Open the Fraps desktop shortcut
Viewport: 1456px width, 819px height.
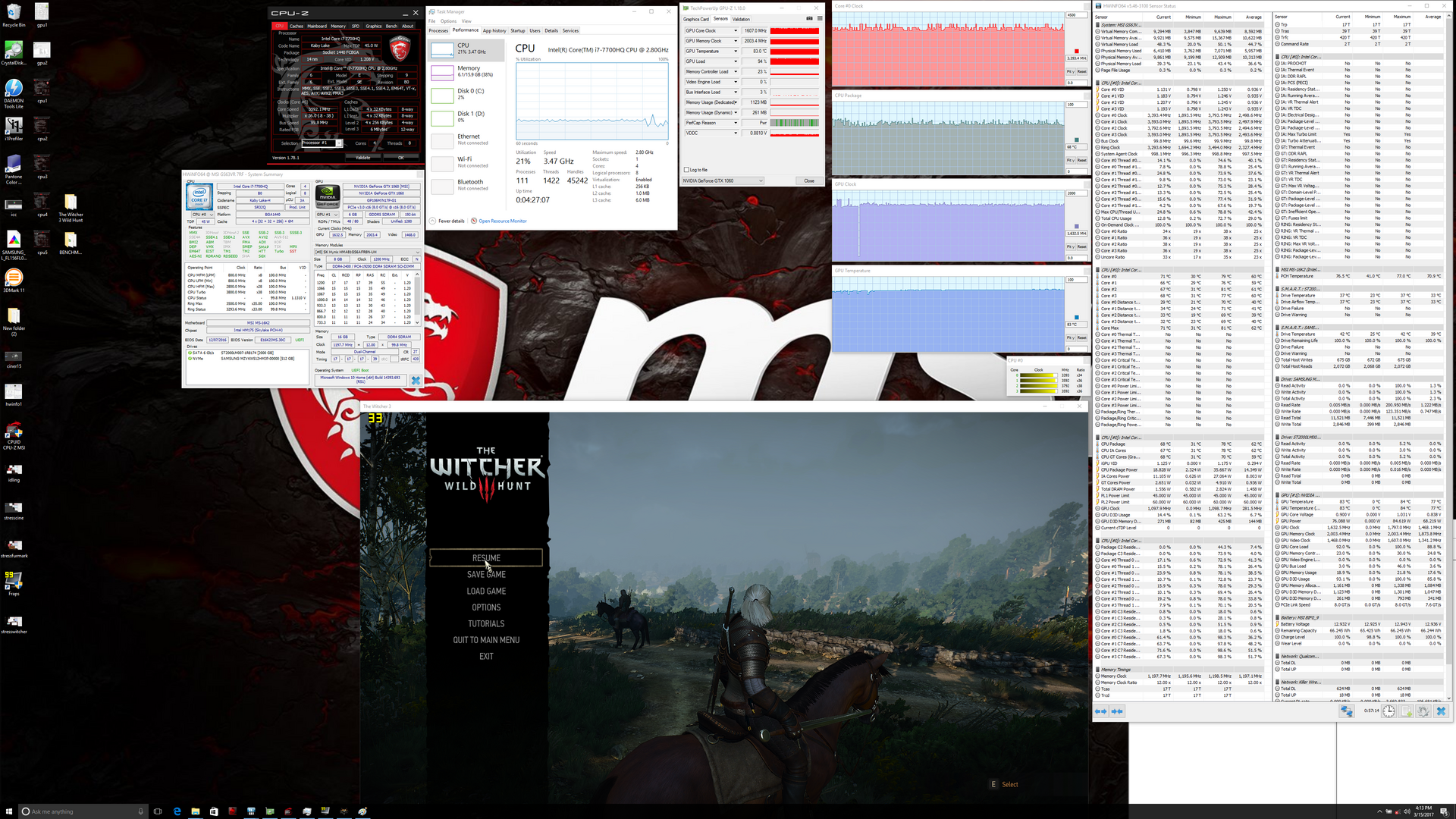(14, 584)
